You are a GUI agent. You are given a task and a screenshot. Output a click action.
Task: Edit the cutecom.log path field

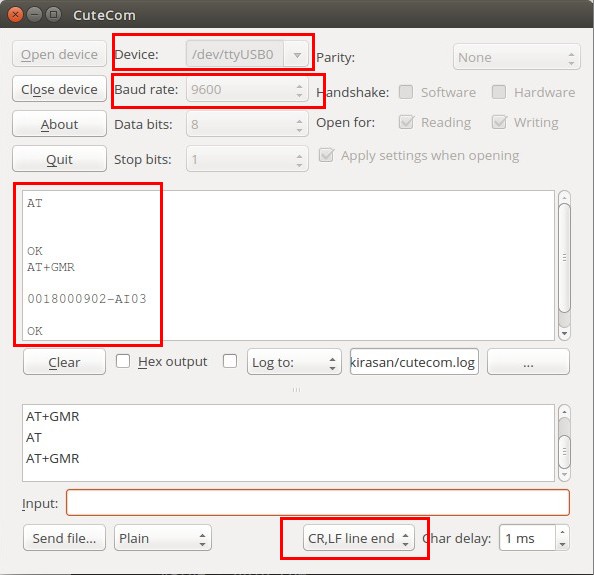tap(414, 362)
